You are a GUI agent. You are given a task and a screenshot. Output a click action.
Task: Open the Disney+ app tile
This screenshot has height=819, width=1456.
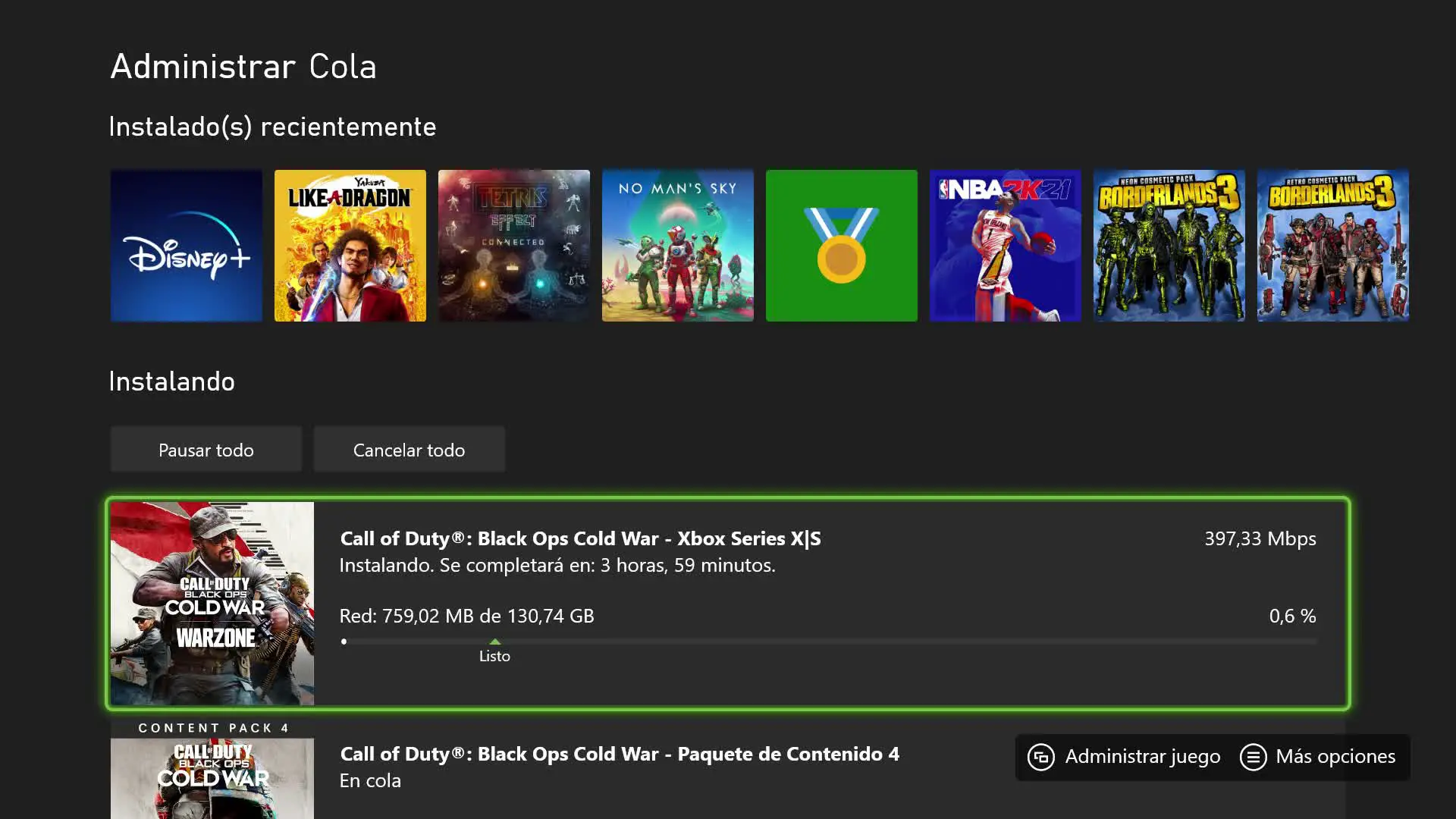coord(187,246)
